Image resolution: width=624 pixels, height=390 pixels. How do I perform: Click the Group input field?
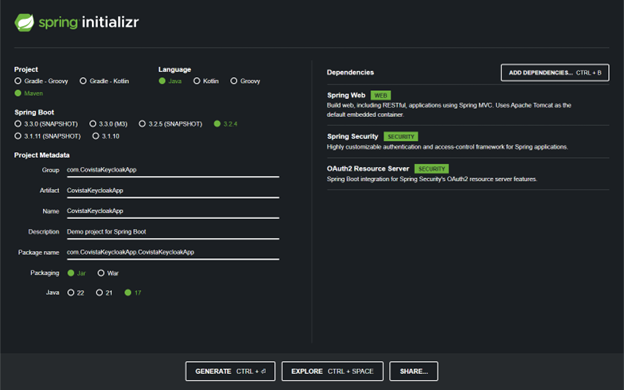pyautogui.click(x=173, y=170)
